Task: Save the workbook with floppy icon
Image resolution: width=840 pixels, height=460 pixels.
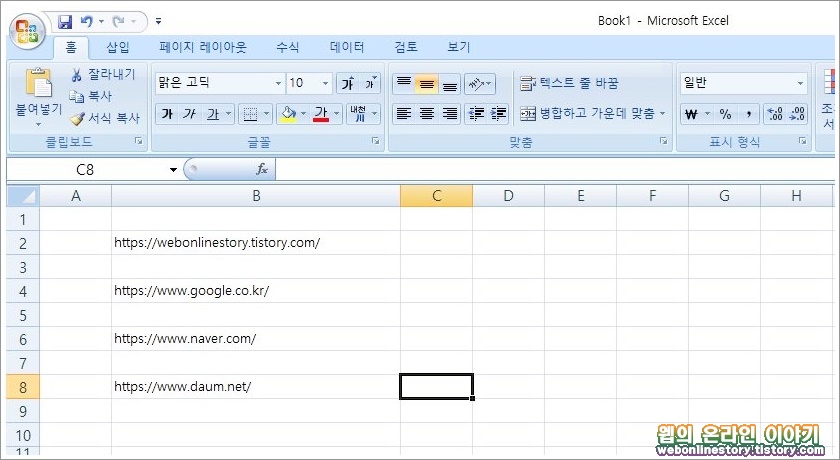Action: tap(65, 22)
